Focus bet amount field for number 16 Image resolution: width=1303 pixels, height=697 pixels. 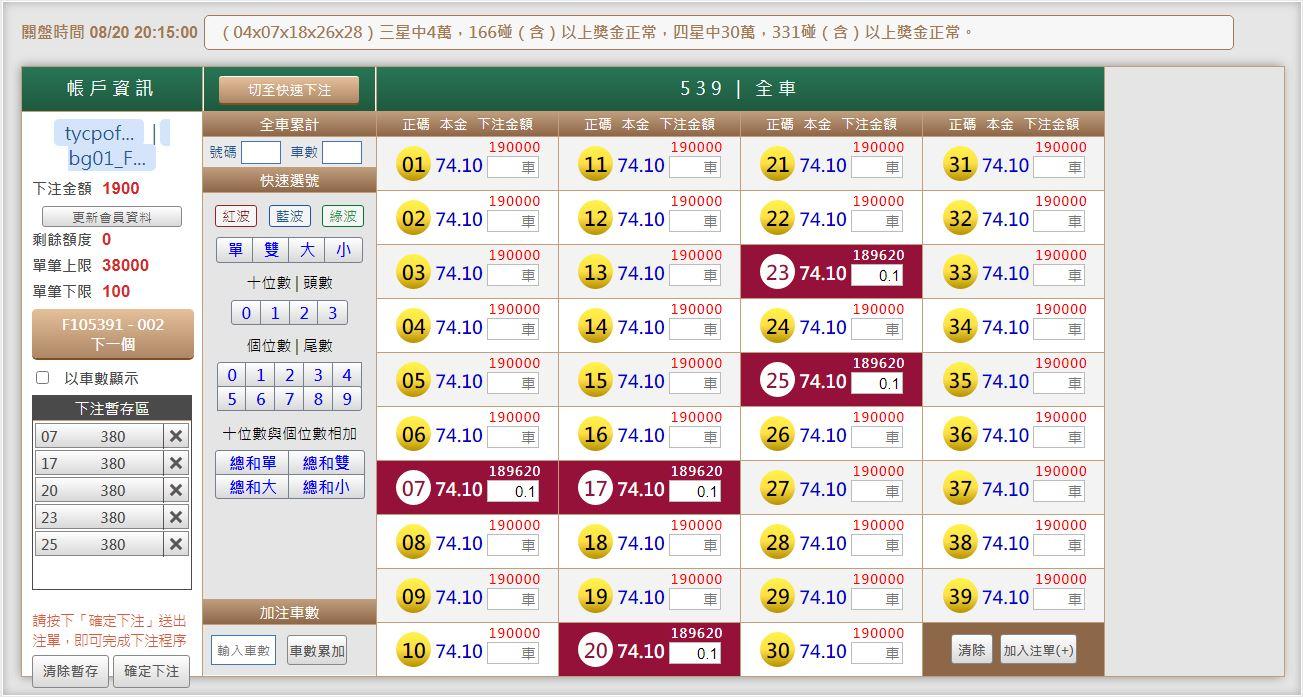click(695, 437)
